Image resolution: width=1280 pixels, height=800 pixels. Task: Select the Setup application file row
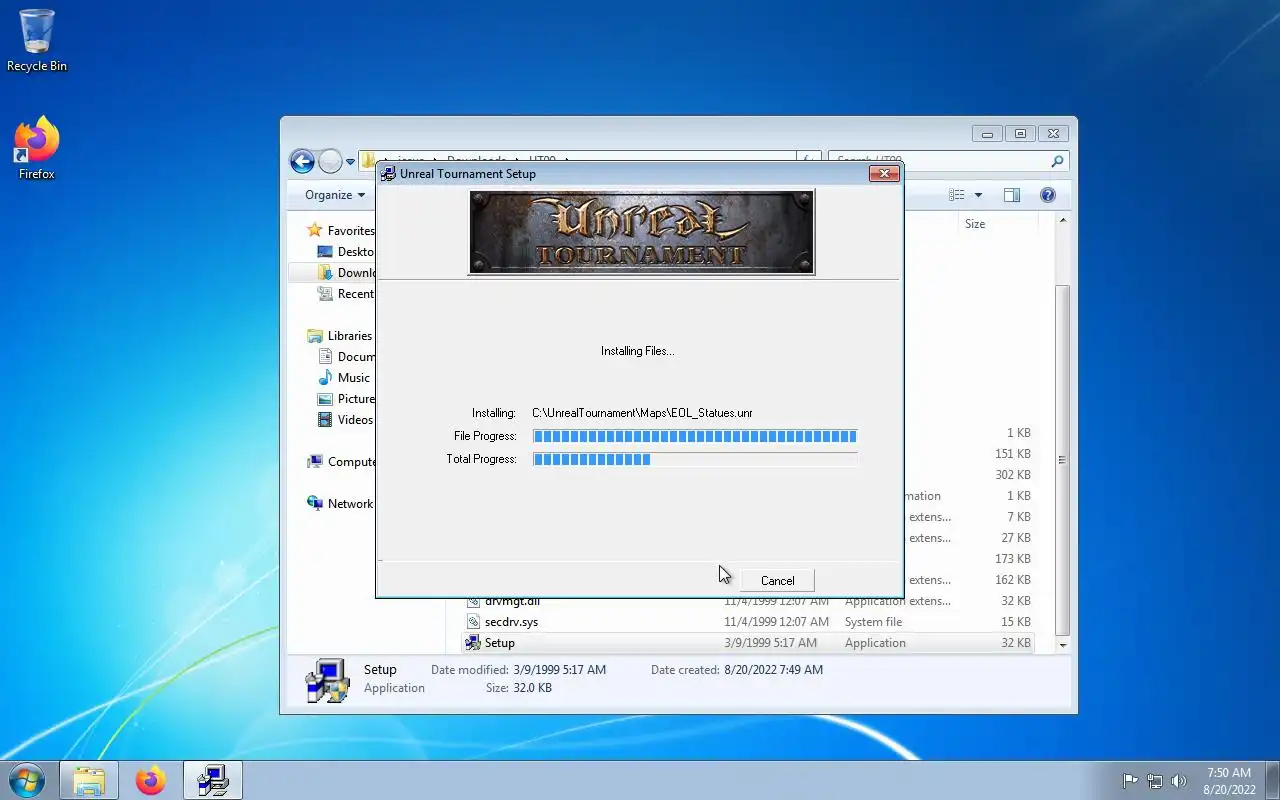748,643
